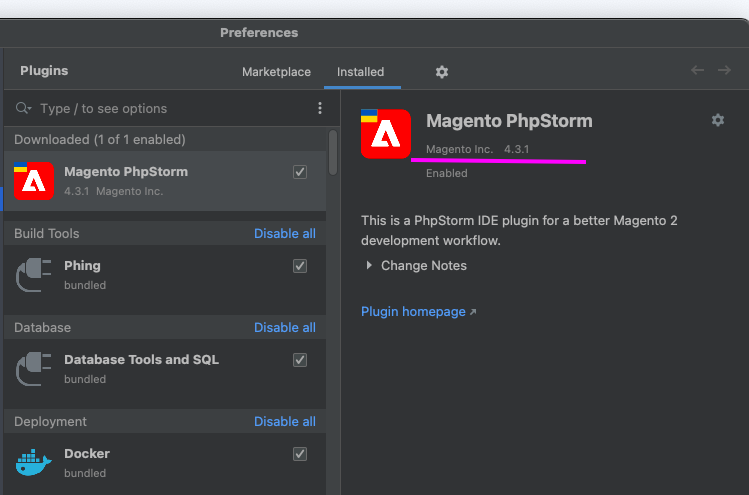Expand the Change Notes section
749x495 pixels.
point(369,265)
